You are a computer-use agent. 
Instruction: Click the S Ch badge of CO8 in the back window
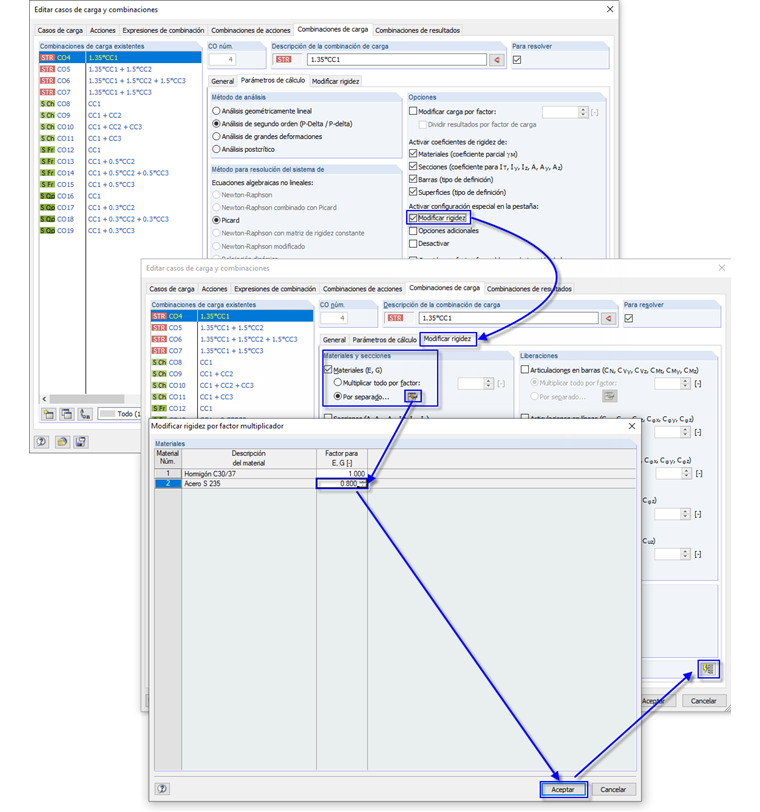(47, 104)
